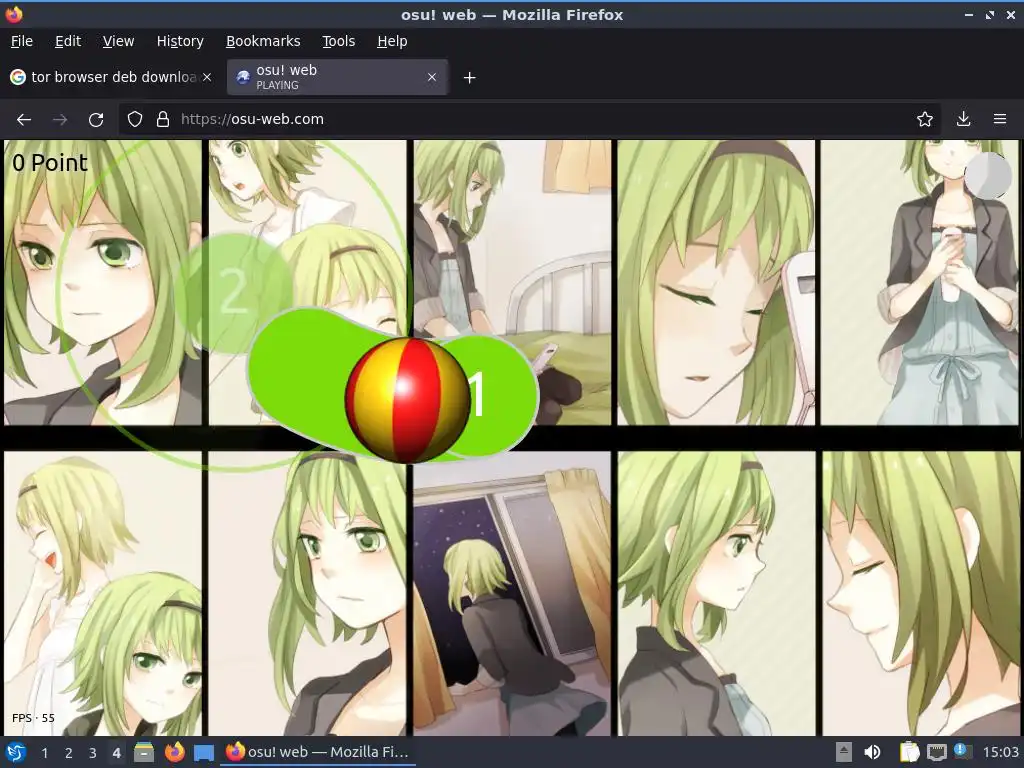This screenshot has height=768, width=1024.
Task: Click the forward navigation arrow
Action: (x=60, y=120)
